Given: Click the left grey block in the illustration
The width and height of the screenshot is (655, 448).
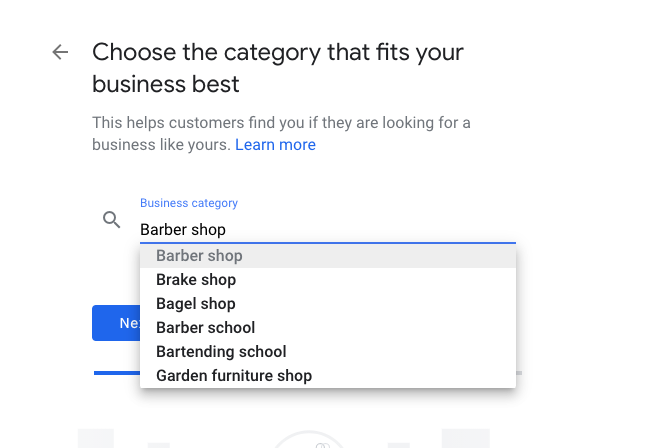Looking at the screenshot, I should [96, 438].
